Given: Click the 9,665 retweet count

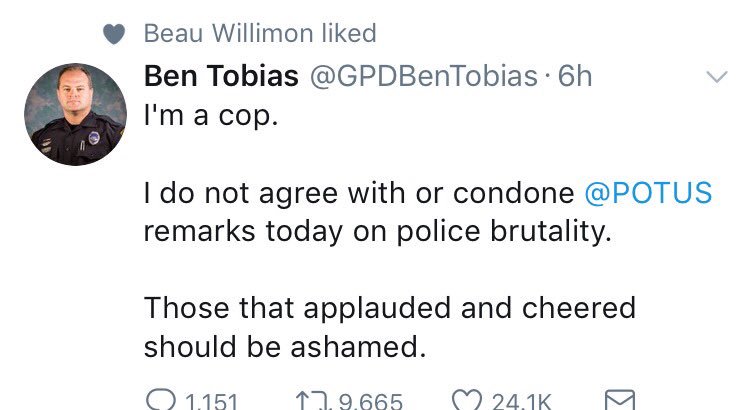Looking at the screenshot, I should coord(371,402).
